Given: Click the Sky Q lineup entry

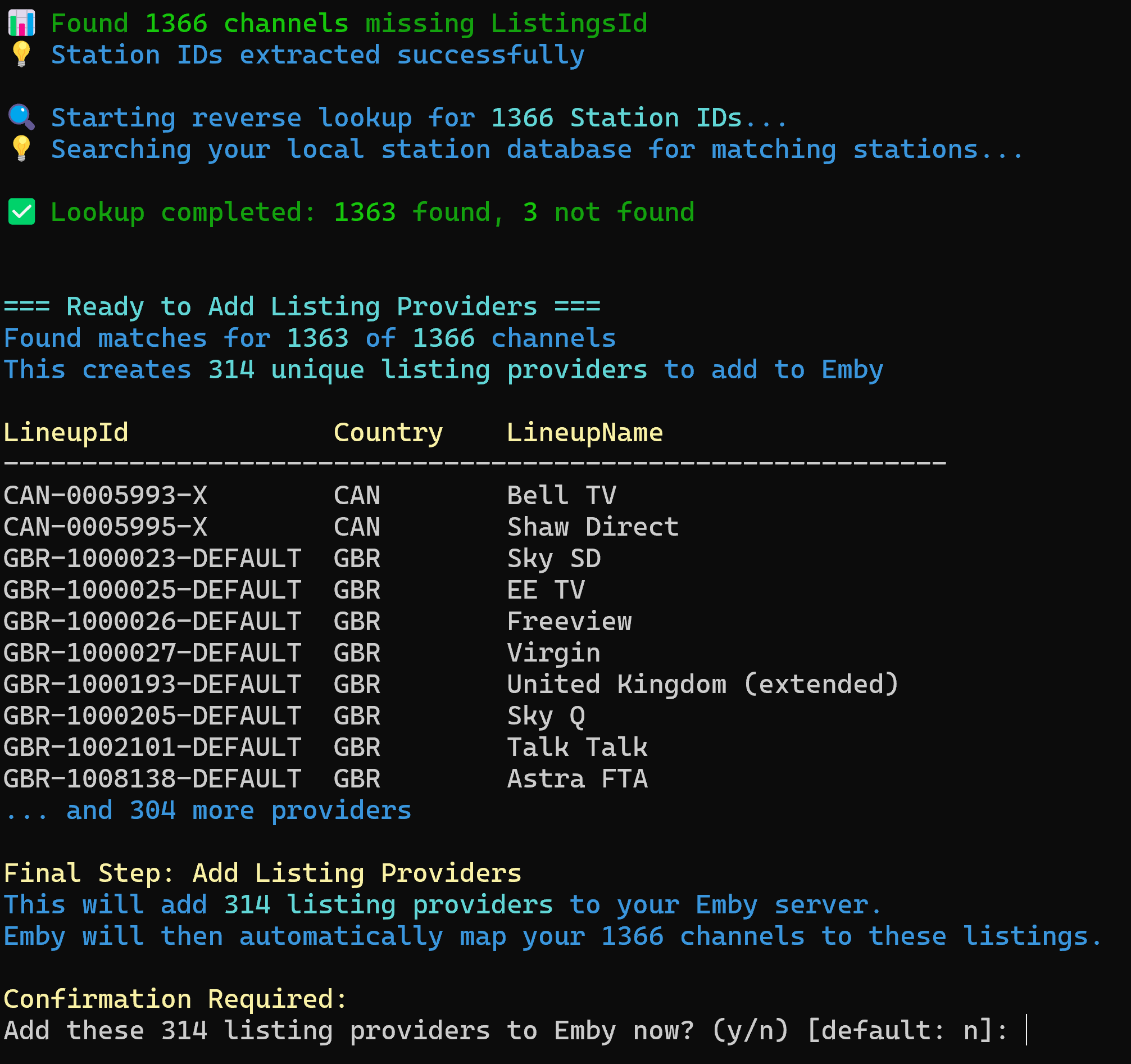Looking at the screenshot, I should (545, 716).
